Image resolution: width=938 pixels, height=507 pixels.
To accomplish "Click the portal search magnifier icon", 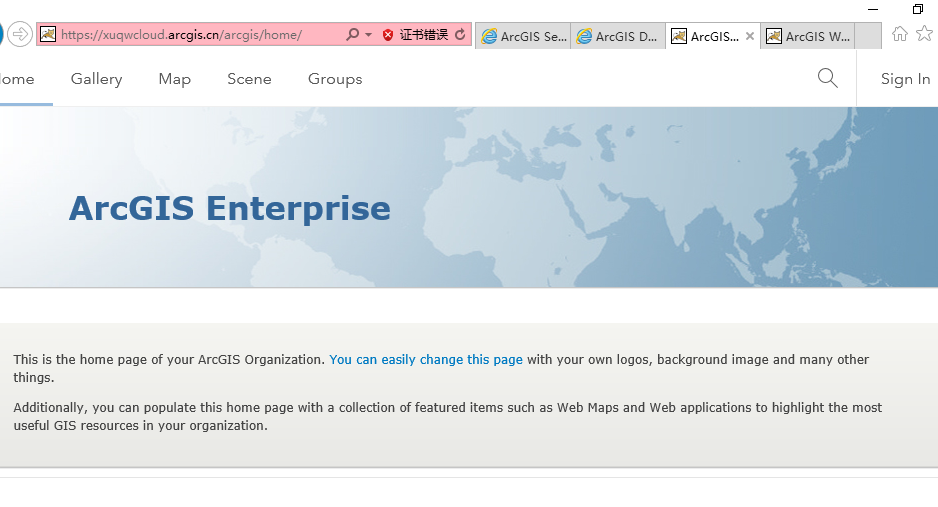I will coord(827,78).
